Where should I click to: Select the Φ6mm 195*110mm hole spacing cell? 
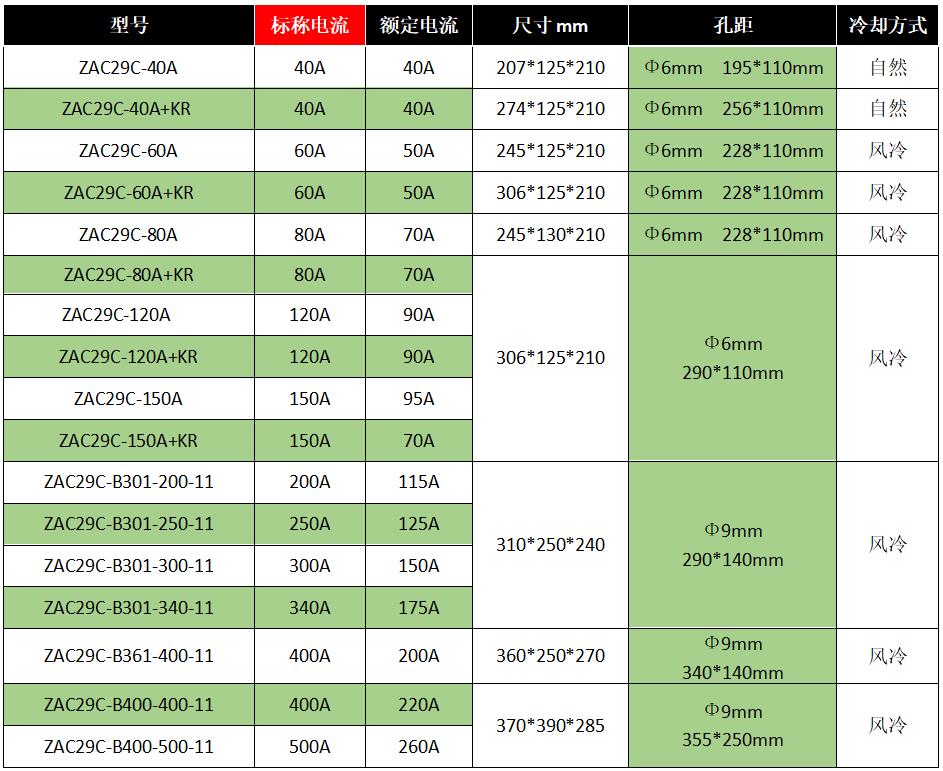tap(733, 68)
